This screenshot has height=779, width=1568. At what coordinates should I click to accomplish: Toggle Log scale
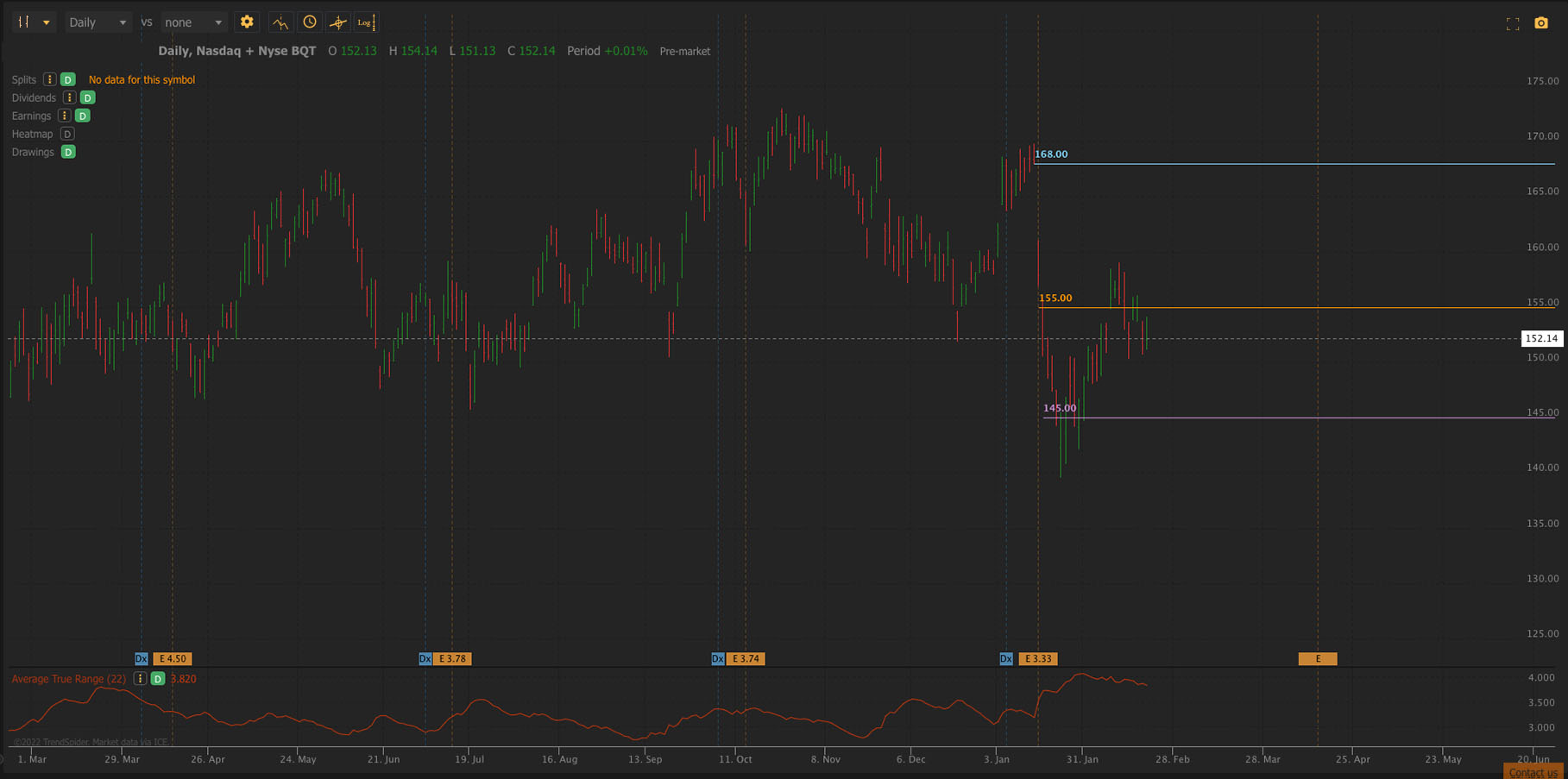point(366,22)
